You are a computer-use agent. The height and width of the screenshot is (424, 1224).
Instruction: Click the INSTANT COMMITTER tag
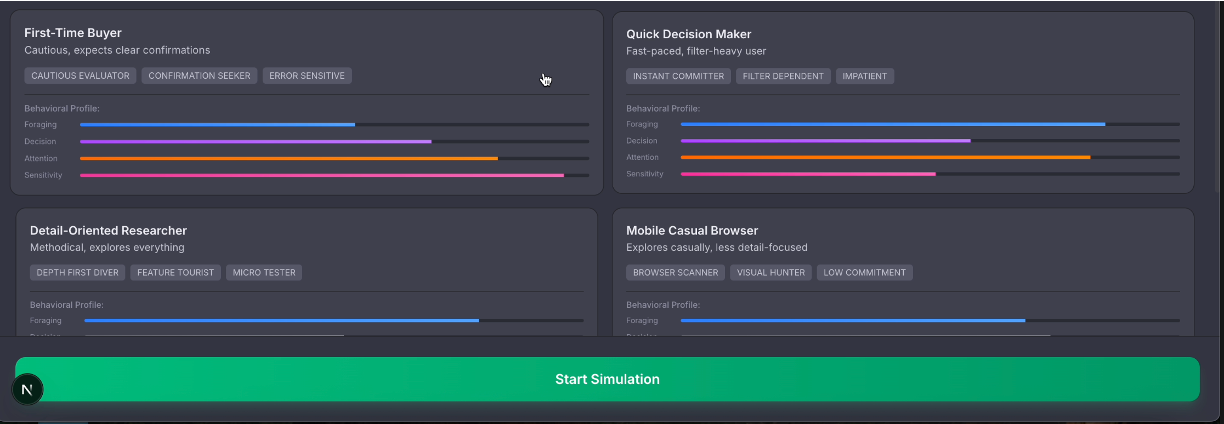pos(678,76)
